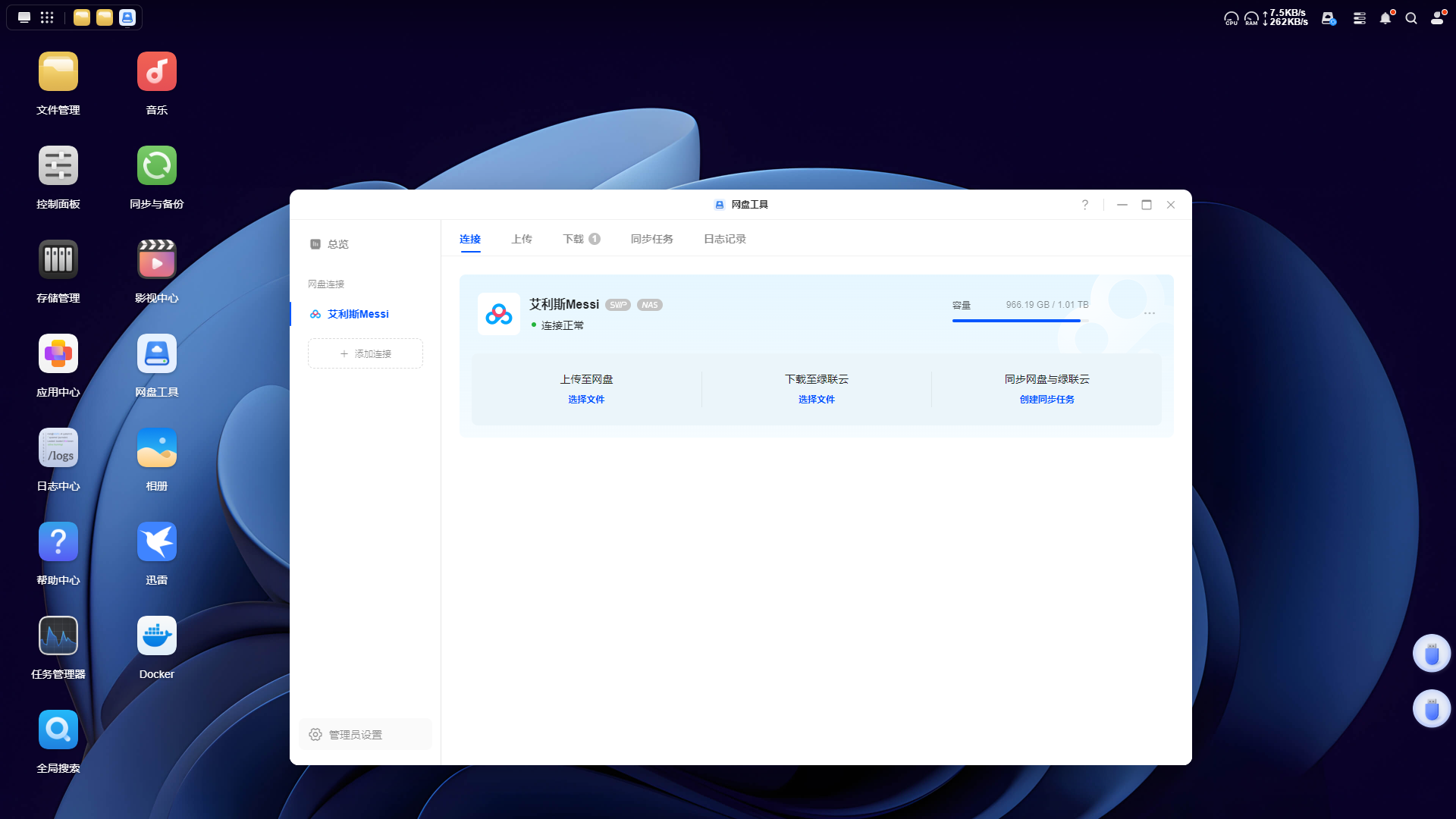Open the notification bell in the top bar

click(1385, 18)
